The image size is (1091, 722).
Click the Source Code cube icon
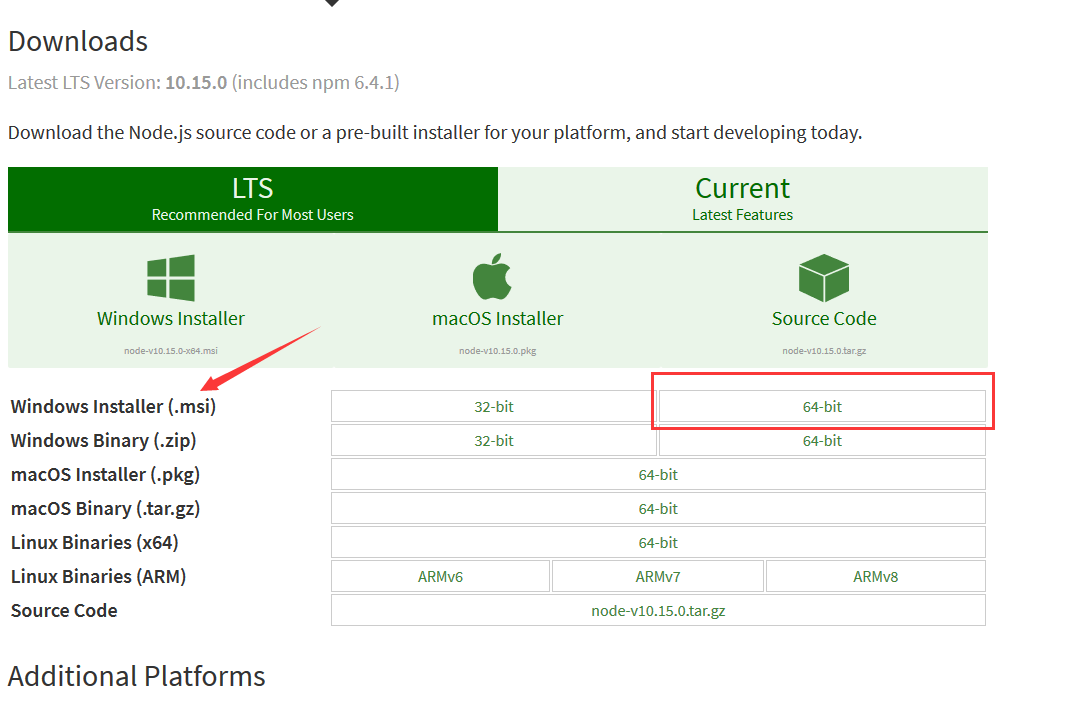[824, 278]
